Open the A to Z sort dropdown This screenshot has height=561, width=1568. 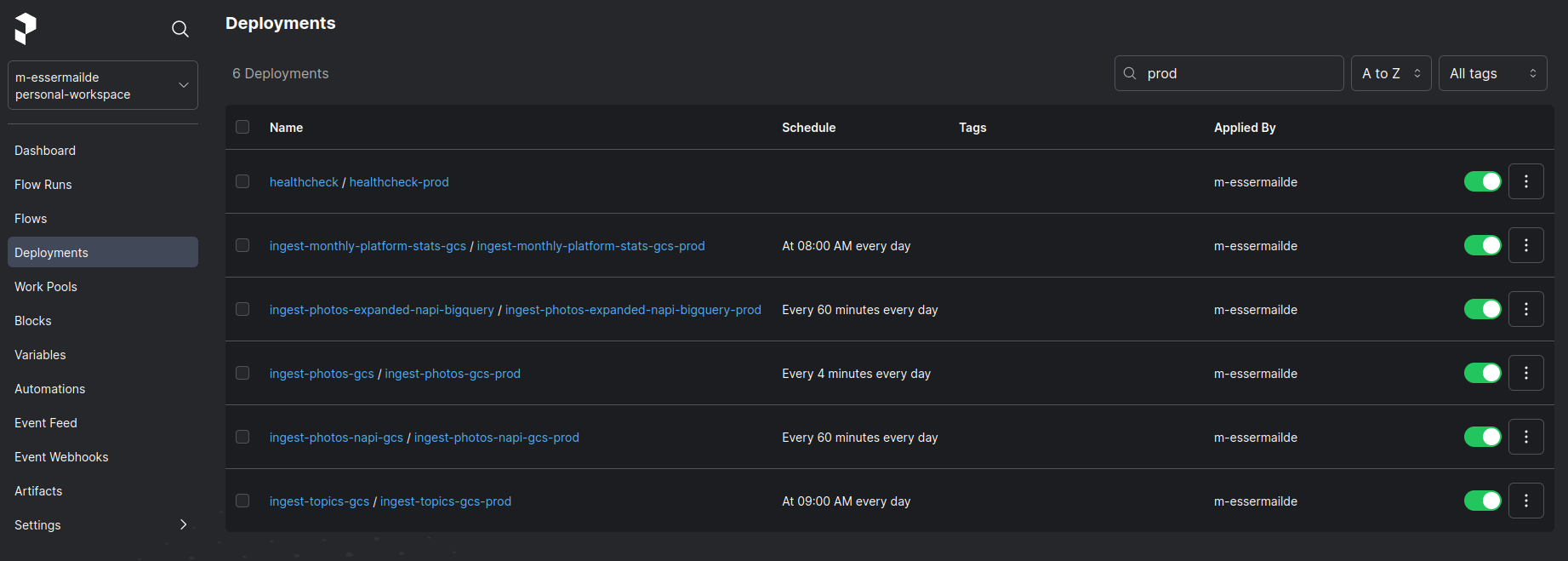tap(1391, 73)
